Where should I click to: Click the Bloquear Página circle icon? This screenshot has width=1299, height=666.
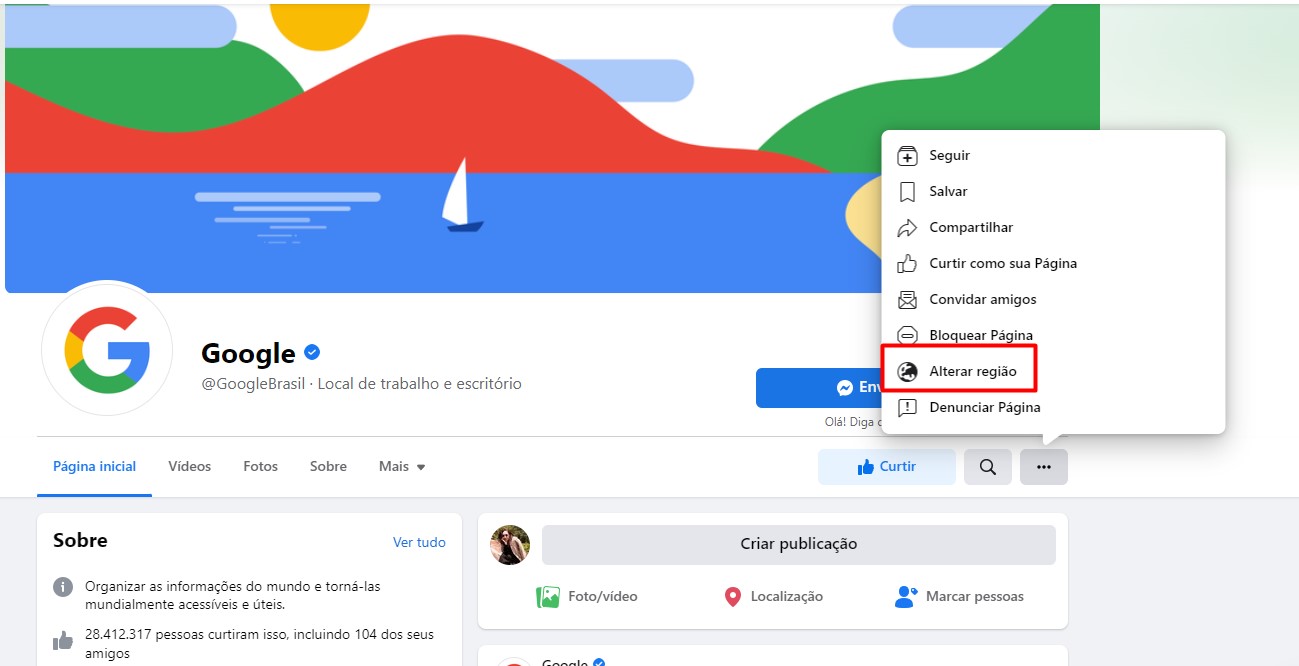pos(907,336)
